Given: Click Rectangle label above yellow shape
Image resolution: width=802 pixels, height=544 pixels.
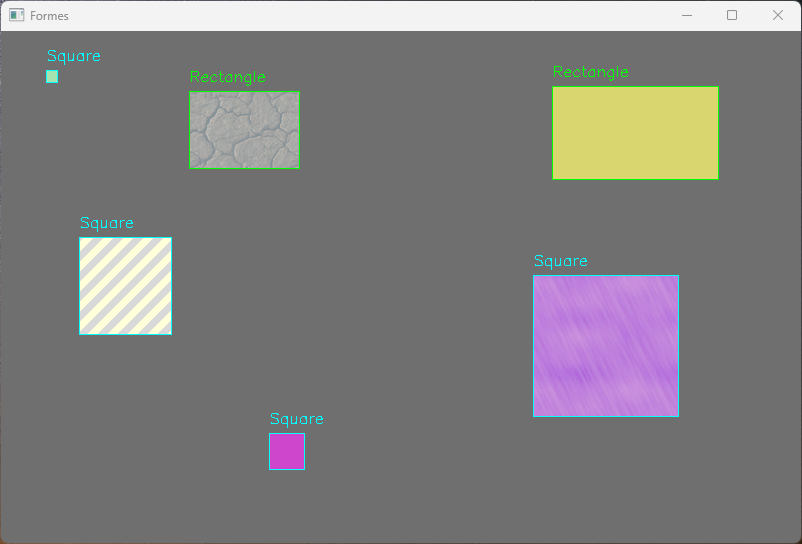Looking at the screenshot, I should click(x=591, y=72).
